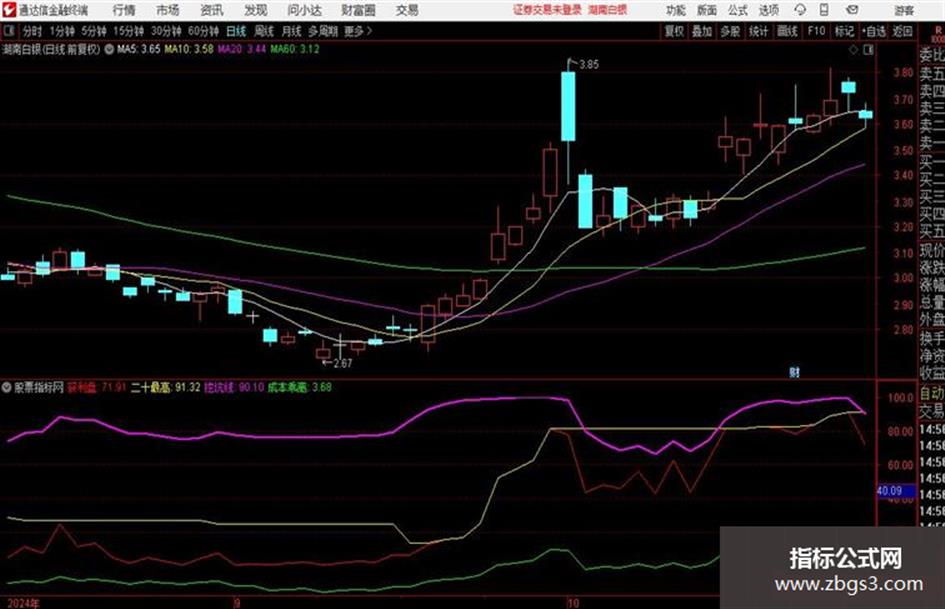Screen dimensions: 945x609
Task: Switch to 30分钟 period tab
Action: point(166,31)
